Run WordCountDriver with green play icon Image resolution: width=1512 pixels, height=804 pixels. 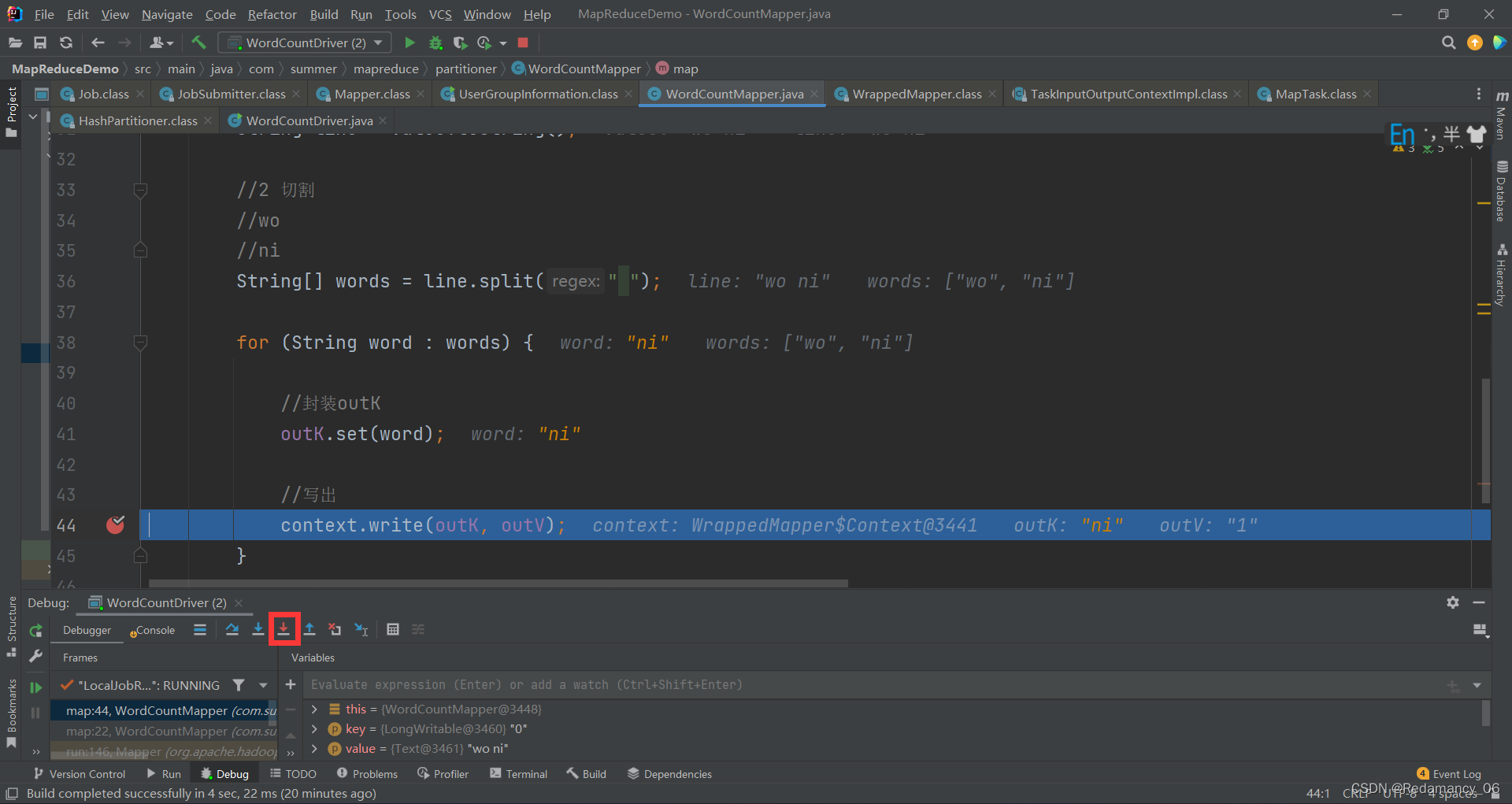pyautogui.click(x=409, y=43)
